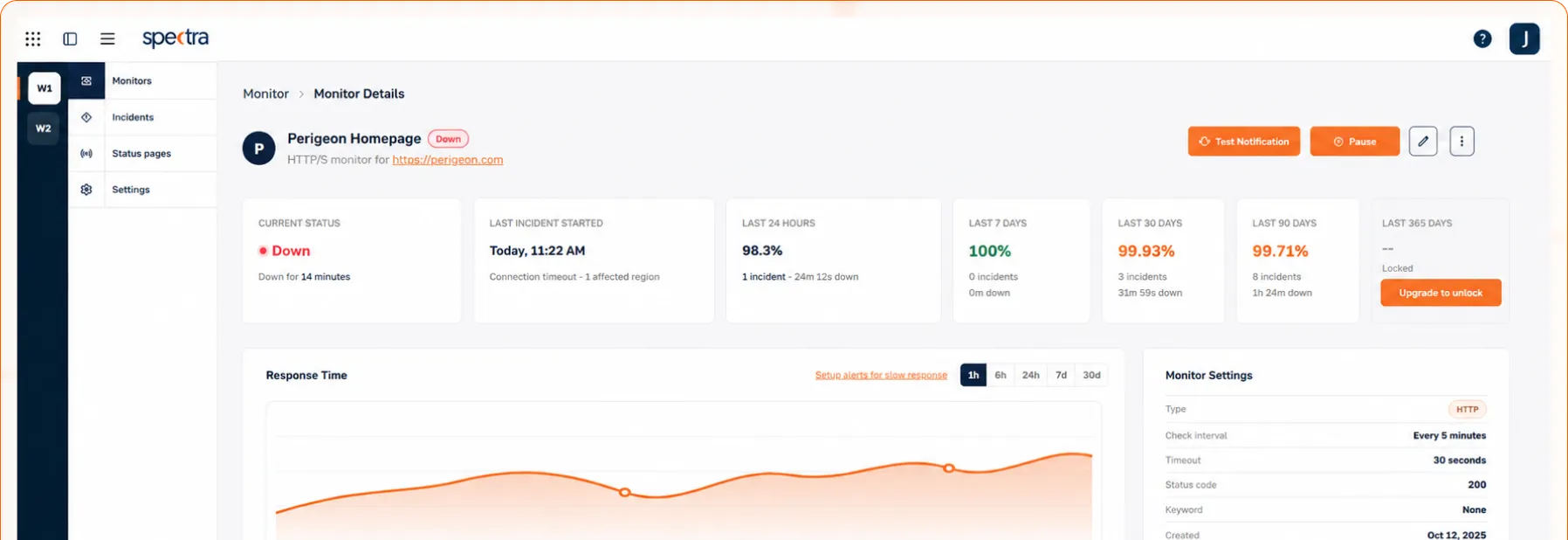Screen dimensions: 1568x540
Task: Click the P monitor avatar
Action: point(258,149)
